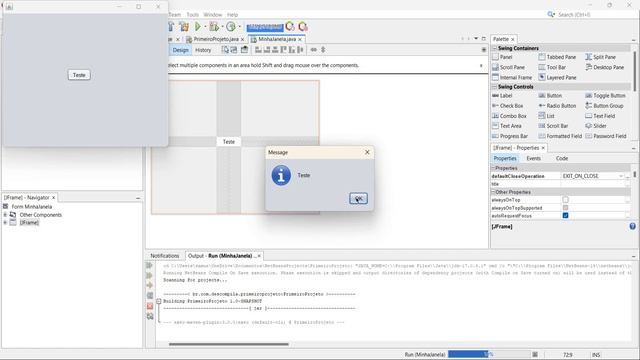Switch to the Notifications tab
The height and width of the screenshot is (360, 640).
[x=165, y=256]
